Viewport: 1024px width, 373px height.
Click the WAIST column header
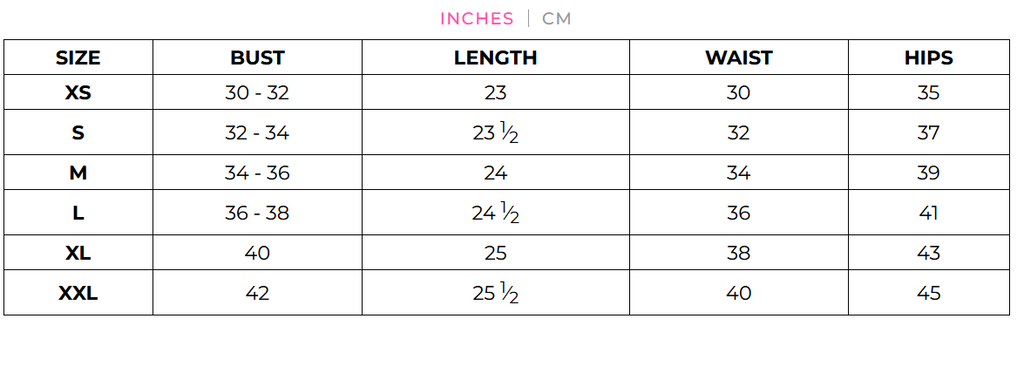(739, 57)
